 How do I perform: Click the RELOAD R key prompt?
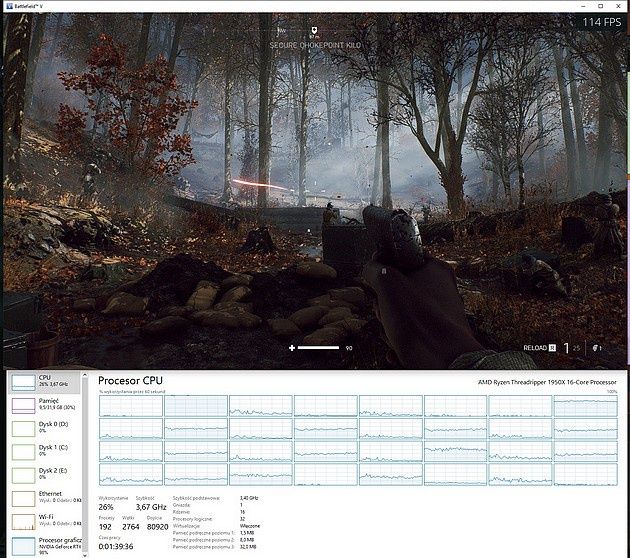[540, 348]
